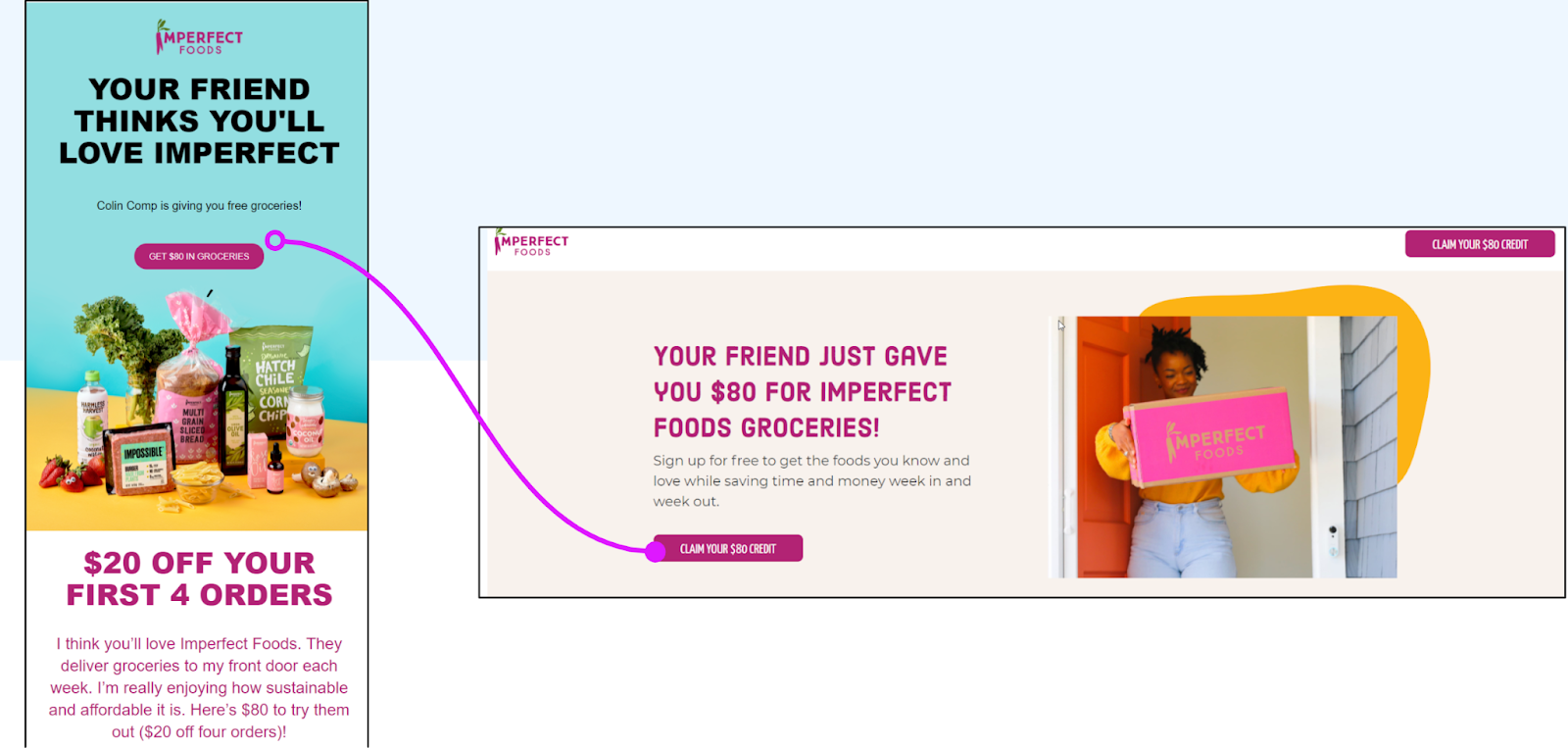This screenshot has height=748, width=1568.
Task: Click the GET $80 IN GROCERIES button
Action: tap(199, 256)
